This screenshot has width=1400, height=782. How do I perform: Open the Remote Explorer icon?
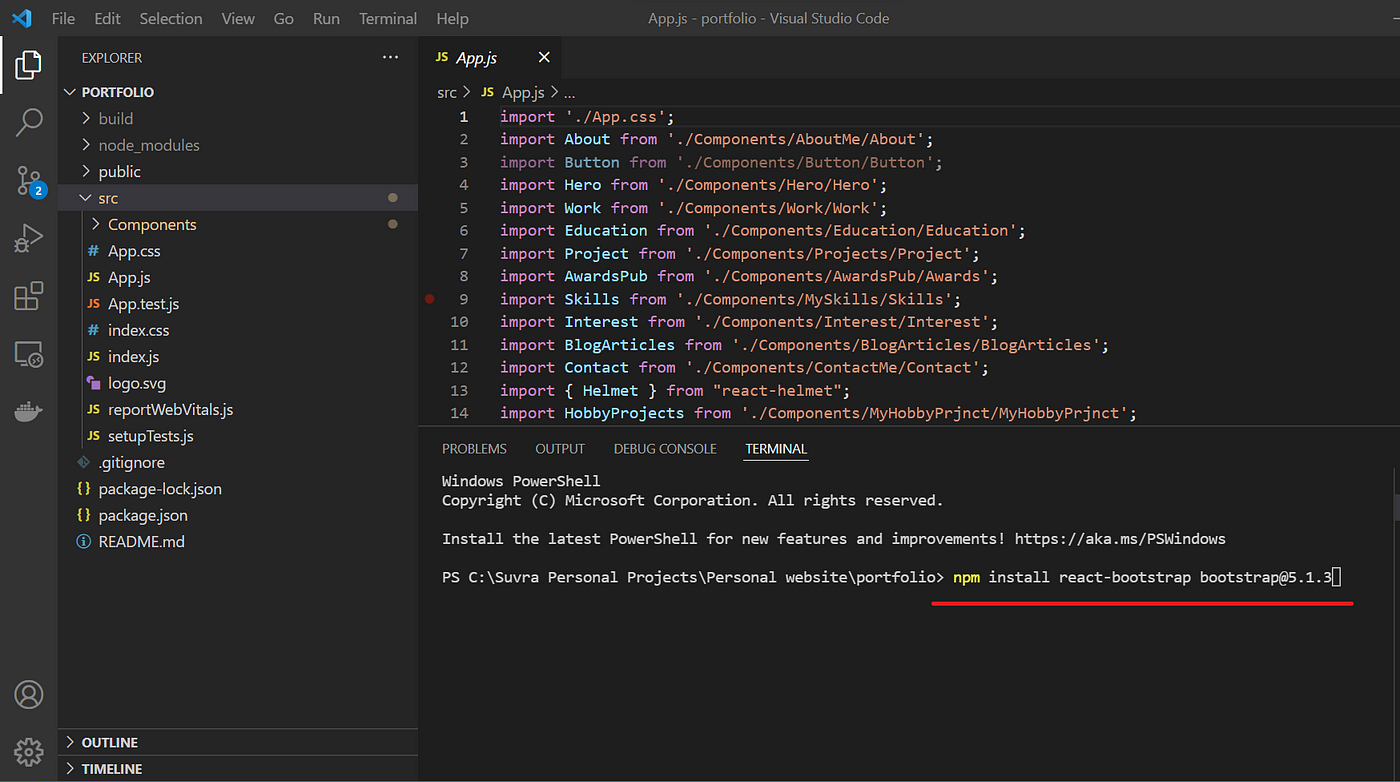[29, 354]
